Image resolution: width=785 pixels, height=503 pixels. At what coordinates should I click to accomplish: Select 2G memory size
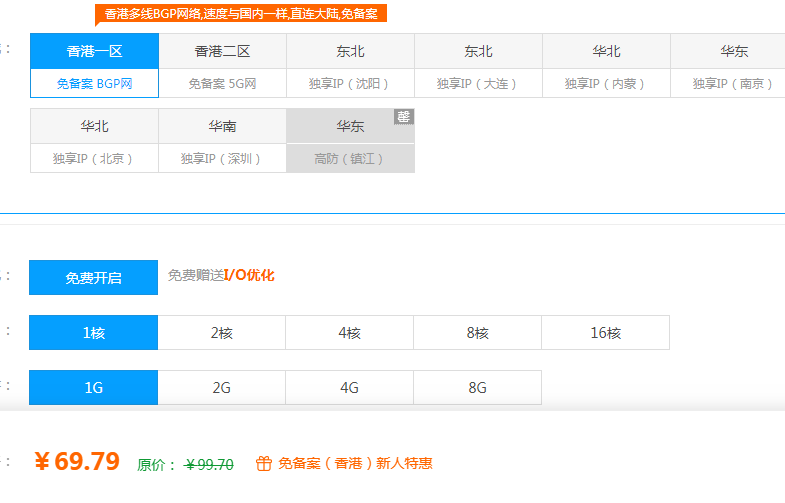[x=222, y=388]
